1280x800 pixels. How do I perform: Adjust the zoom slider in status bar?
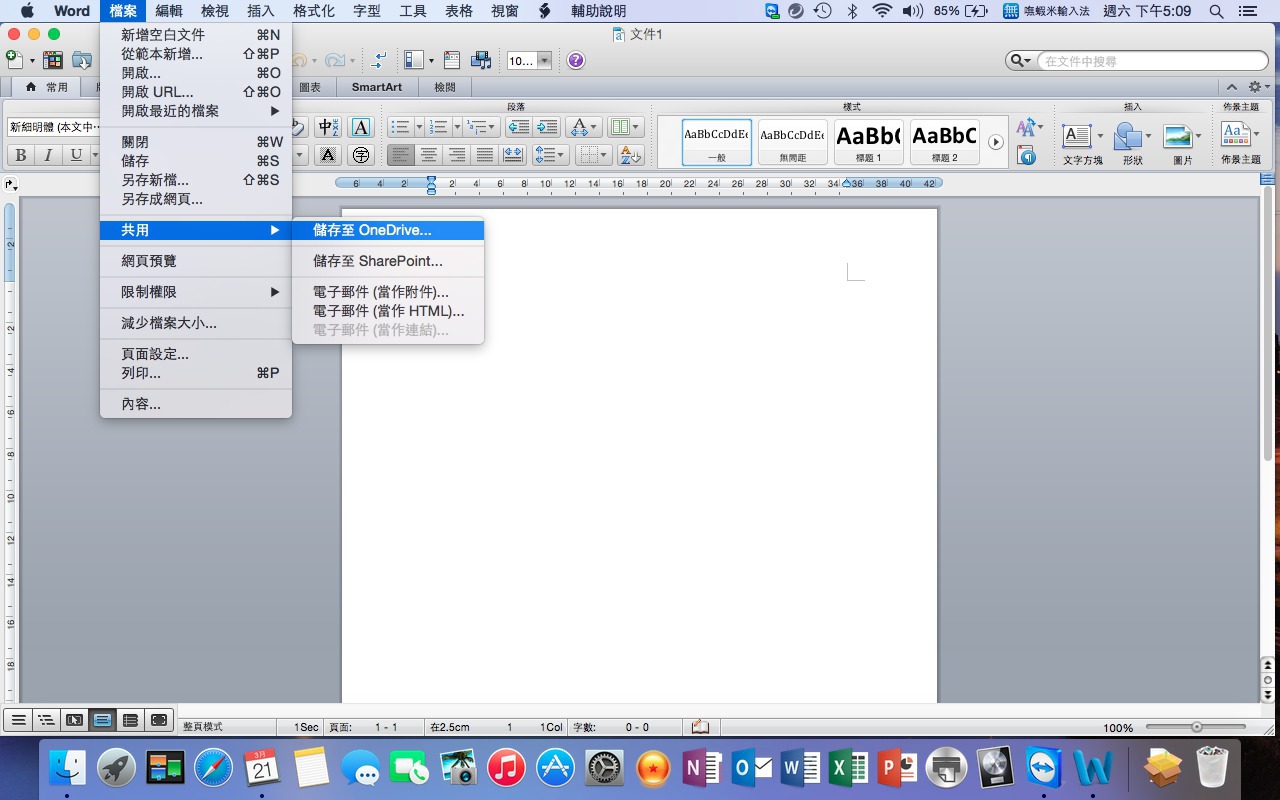(1196, 727)
